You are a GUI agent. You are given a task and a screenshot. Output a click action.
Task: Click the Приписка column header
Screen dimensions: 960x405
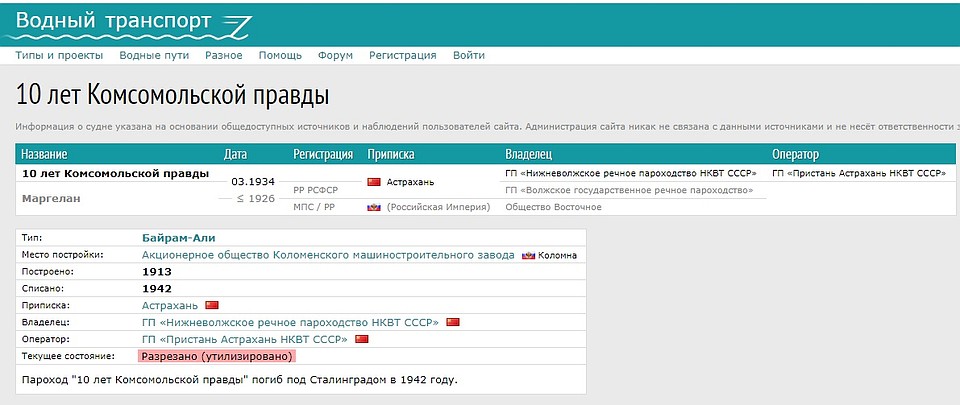[x=391, y=154]
